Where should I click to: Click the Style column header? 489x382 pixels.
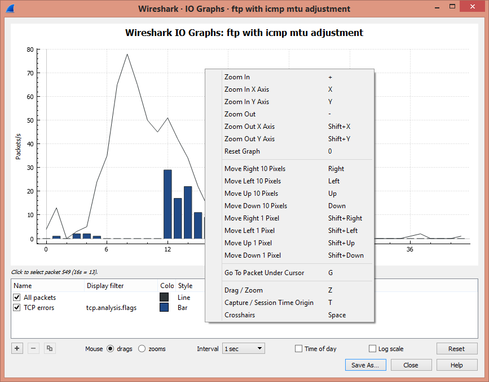pos(189,286)
